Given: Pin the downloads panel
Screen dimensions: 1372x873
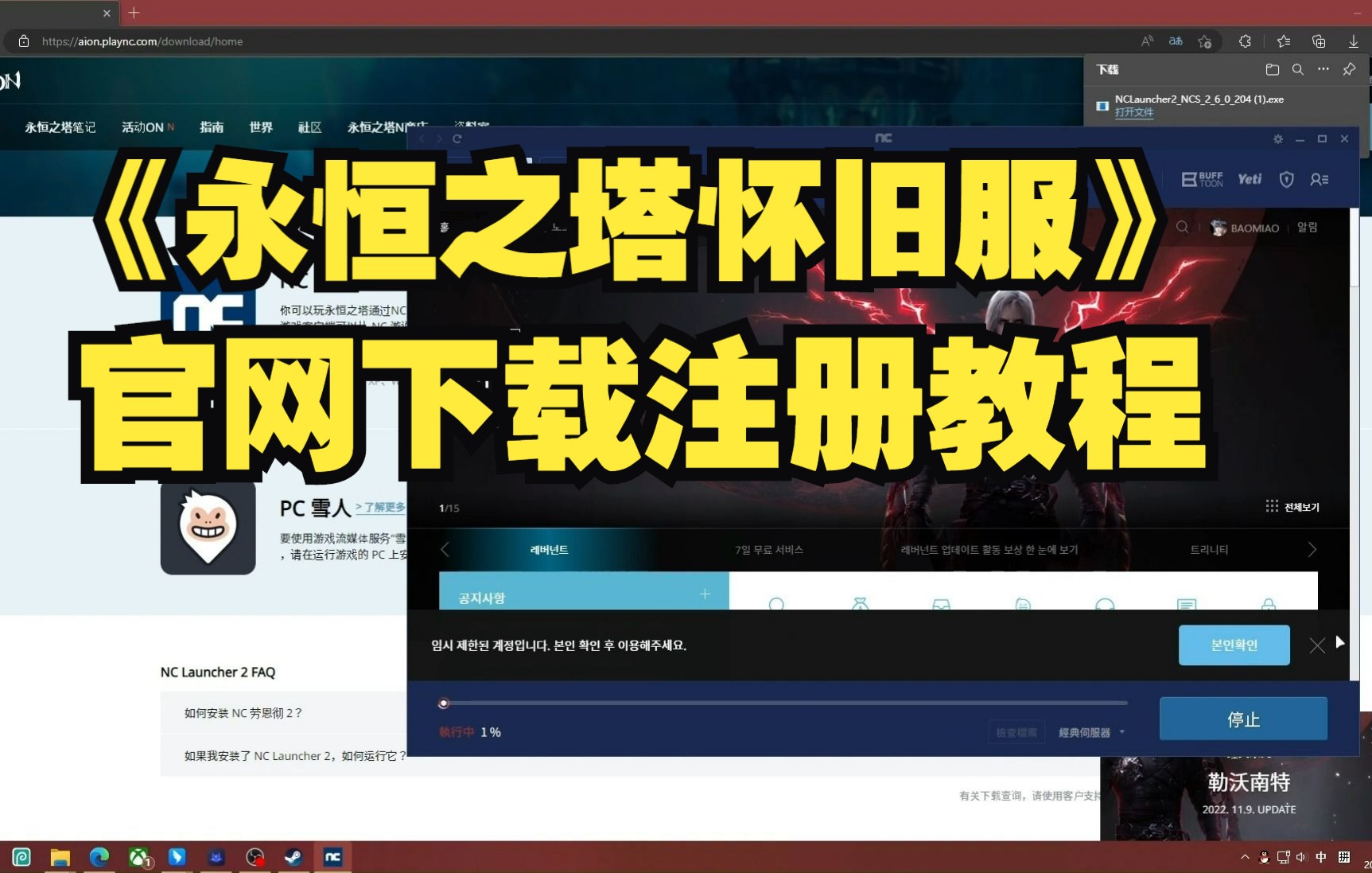Looking at the screenshot, I should [1349, 69].
